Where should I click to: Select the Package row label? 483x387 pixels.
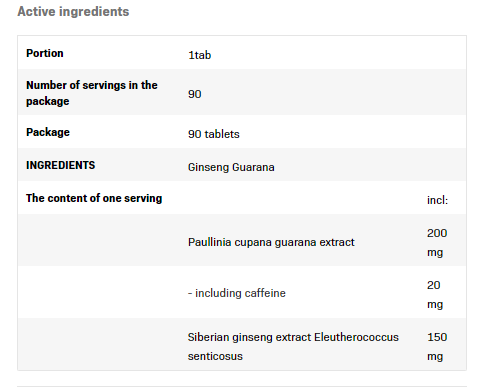(48, 132)
